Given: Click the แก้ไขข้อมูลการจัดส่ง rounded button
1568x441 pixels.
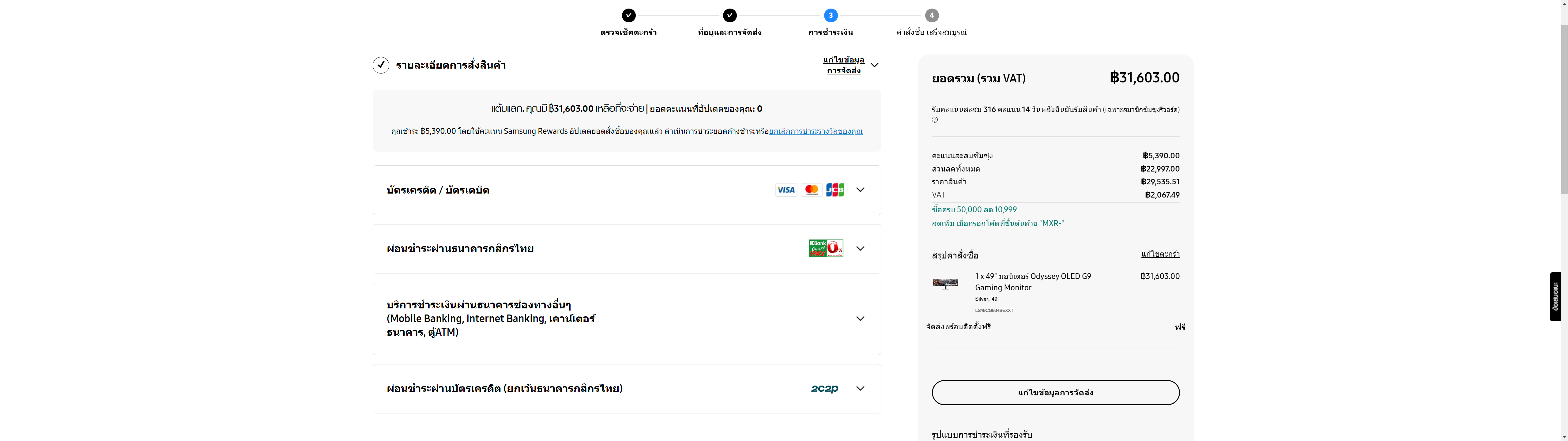Looking at the screenshot, I should coord(1055,393).
